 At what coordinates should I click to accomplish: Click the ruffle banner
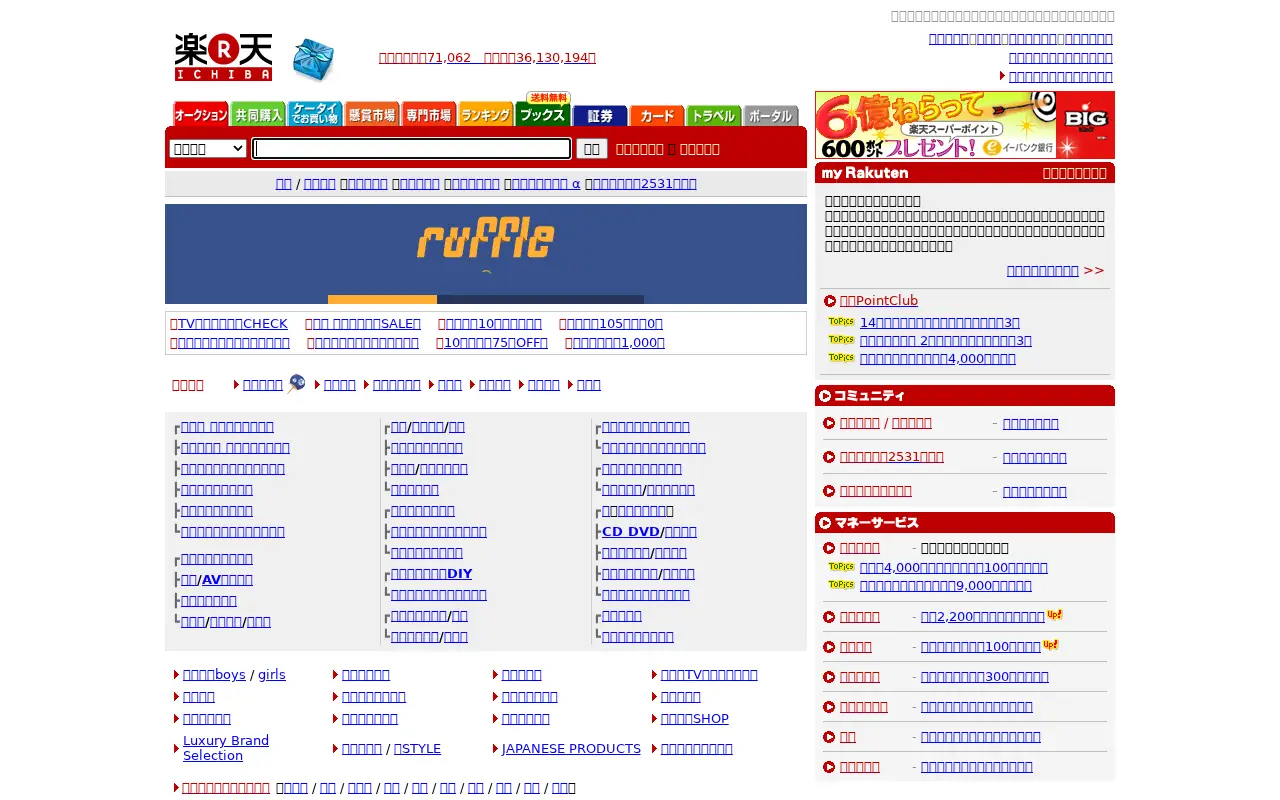click(486, 254)
